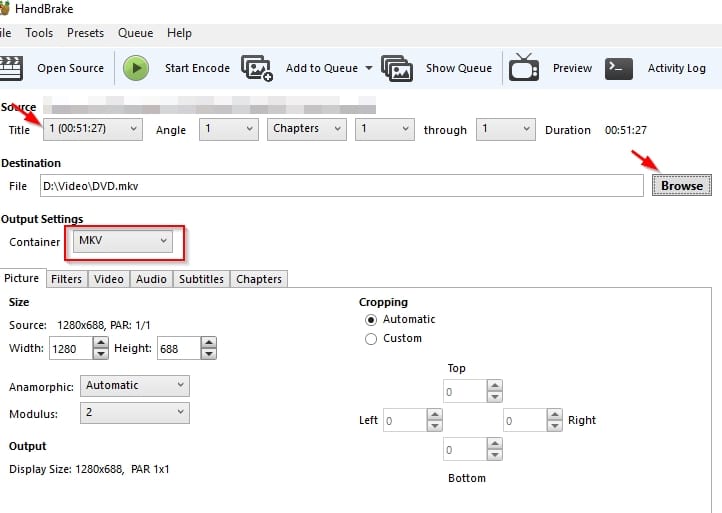Click the Add to Queue picture icon
Image resolution: width=722 pixels, height=513 pixels.
pos(257,68)
